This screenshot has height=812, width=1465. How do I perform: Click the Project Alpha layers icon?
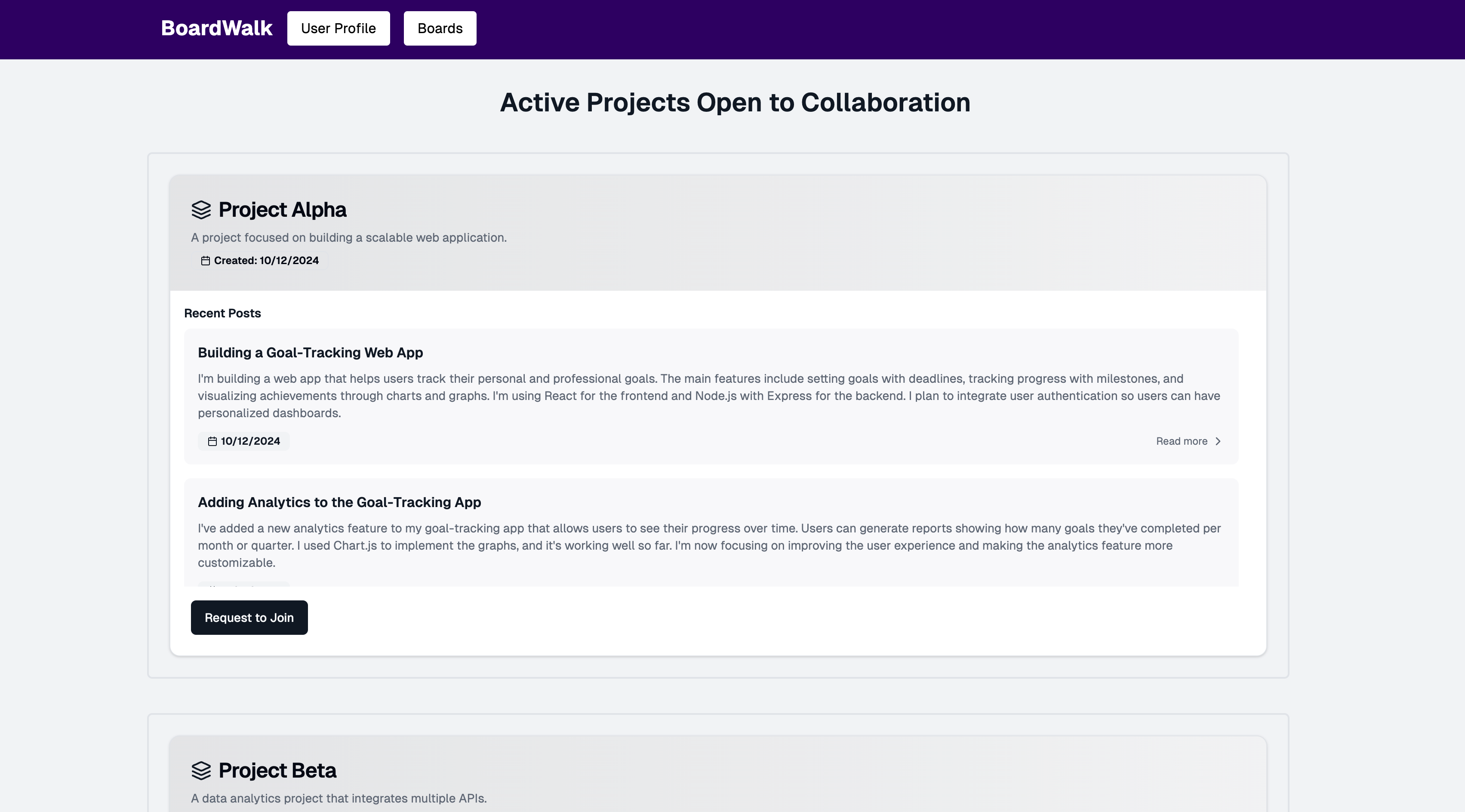pos(201,210)
